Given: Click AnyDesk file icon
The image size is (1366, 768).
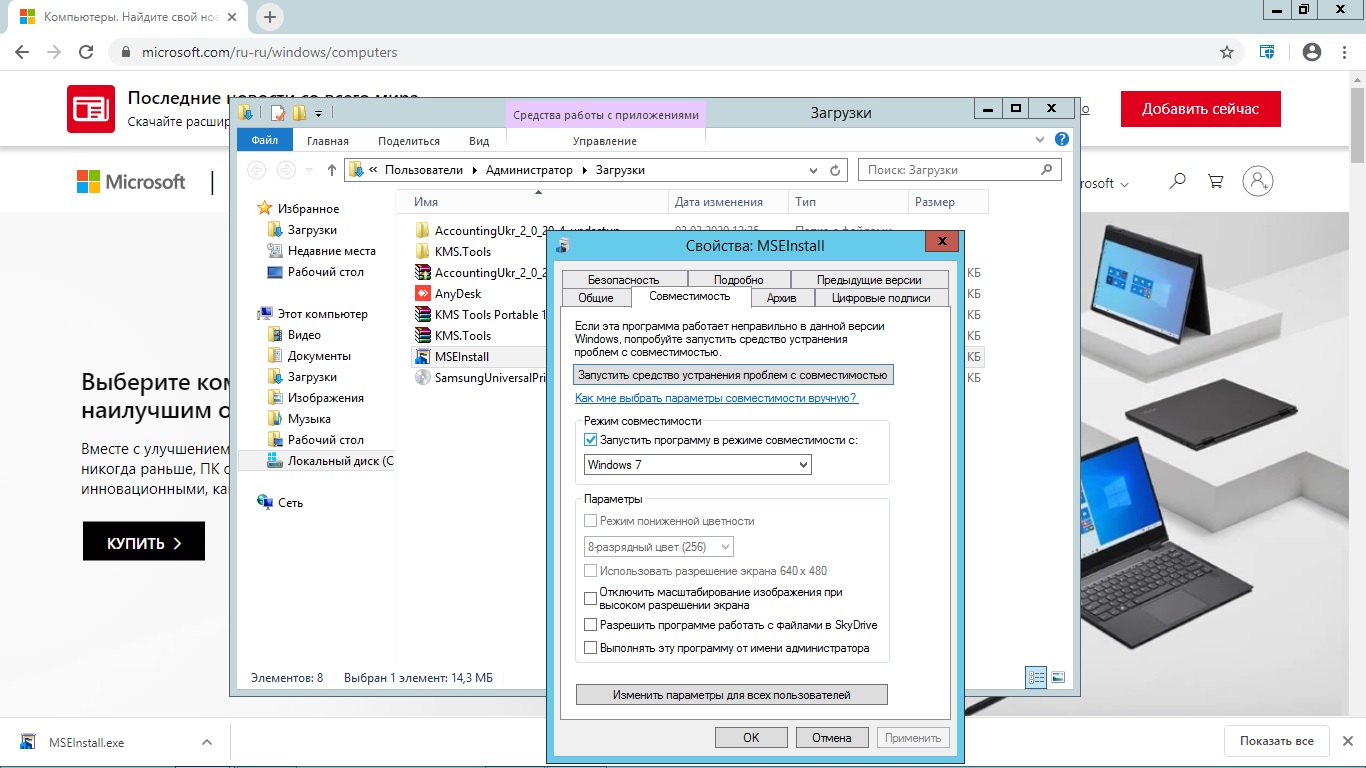Looking at the screenshot, I should click(x=422, y=294).
